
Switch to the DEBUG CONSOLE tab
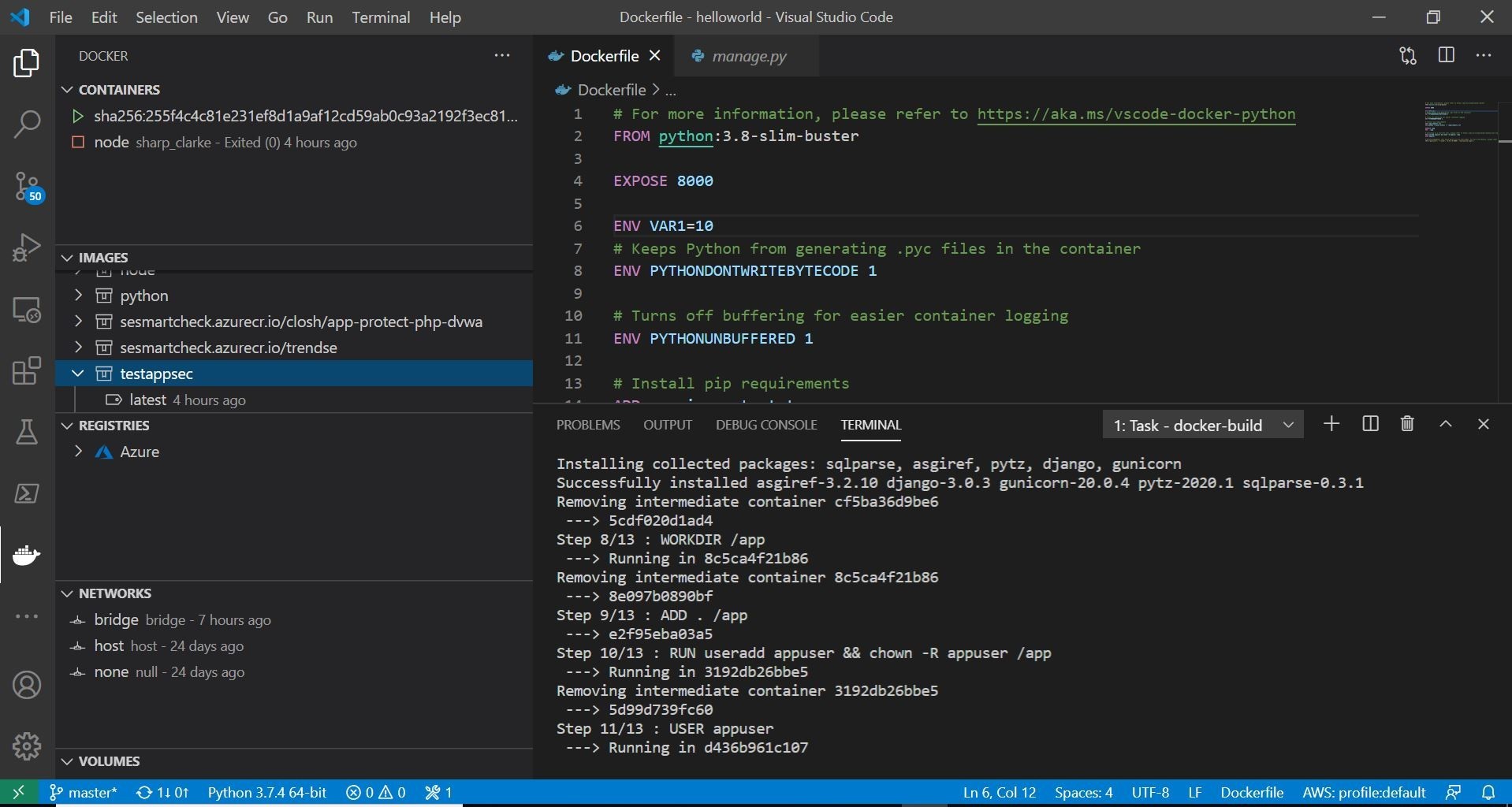point(766,425)
